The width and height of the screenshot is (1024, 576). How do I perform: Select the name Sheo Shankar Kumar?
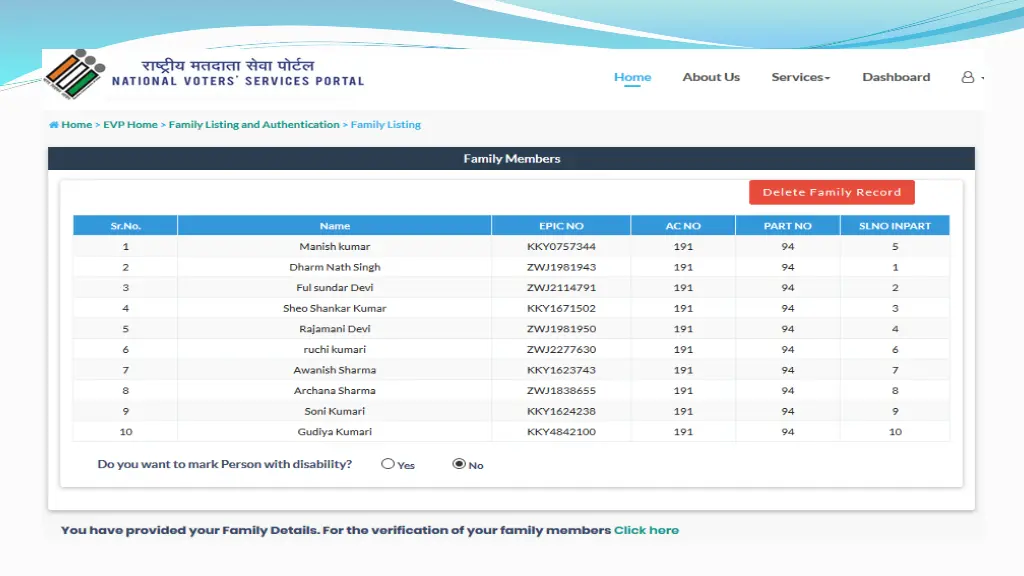click(334, 308)
